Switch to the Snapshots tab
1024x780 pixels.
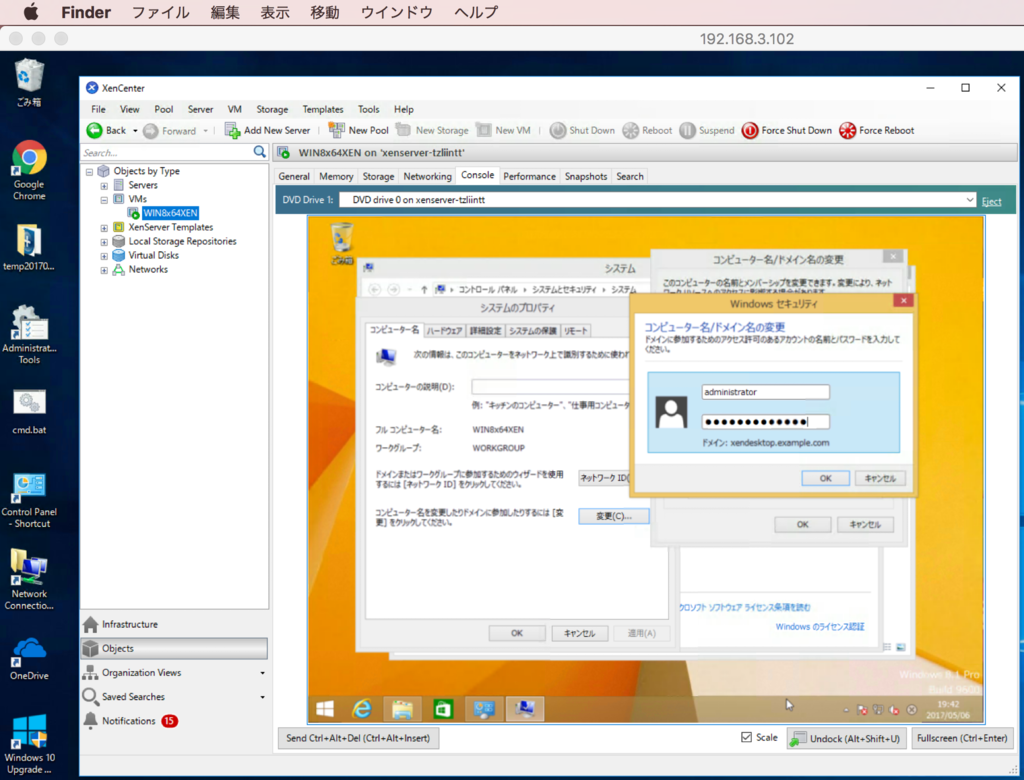(x=586, y=176)
